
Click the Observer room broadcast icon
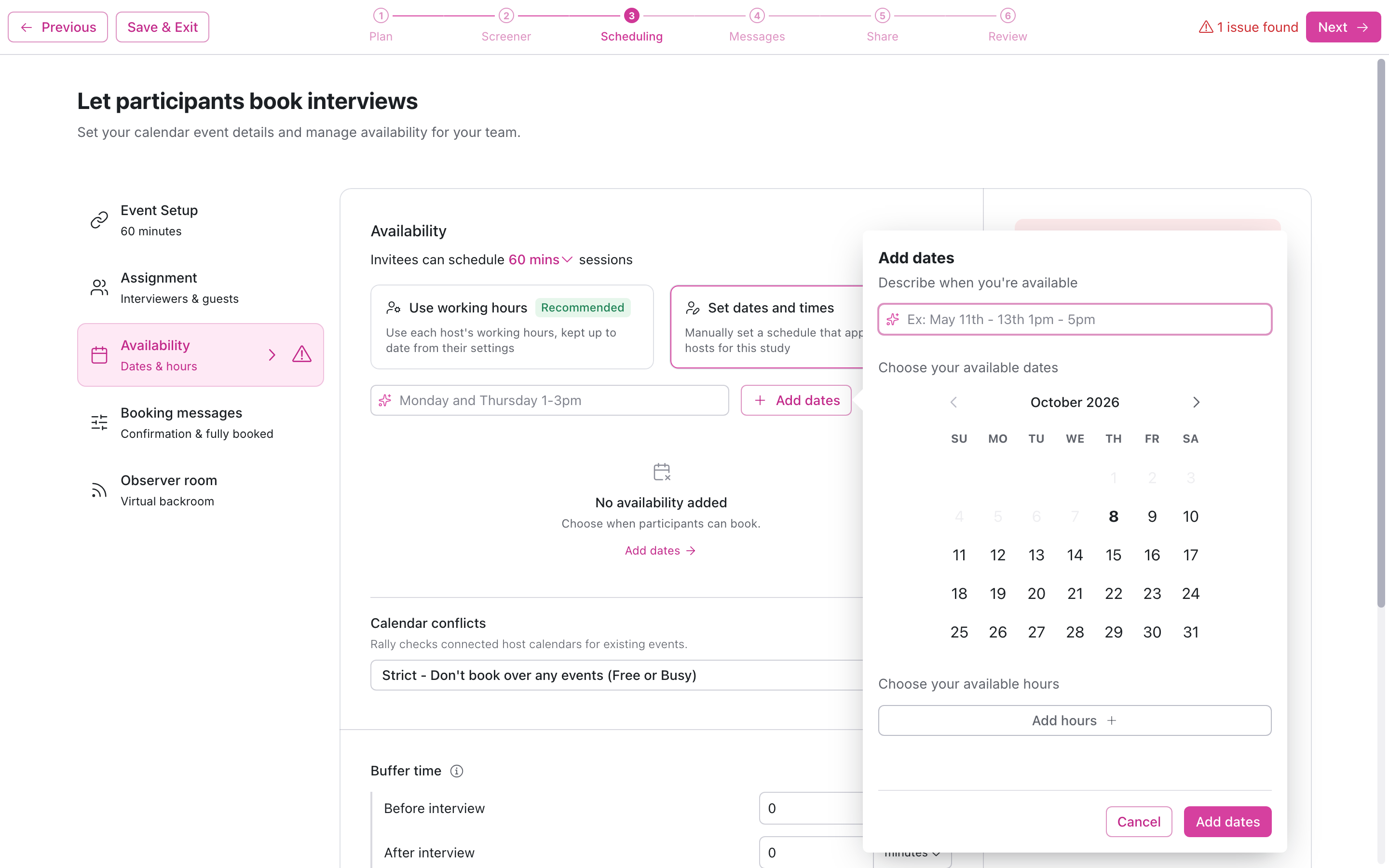pos(99,489)
